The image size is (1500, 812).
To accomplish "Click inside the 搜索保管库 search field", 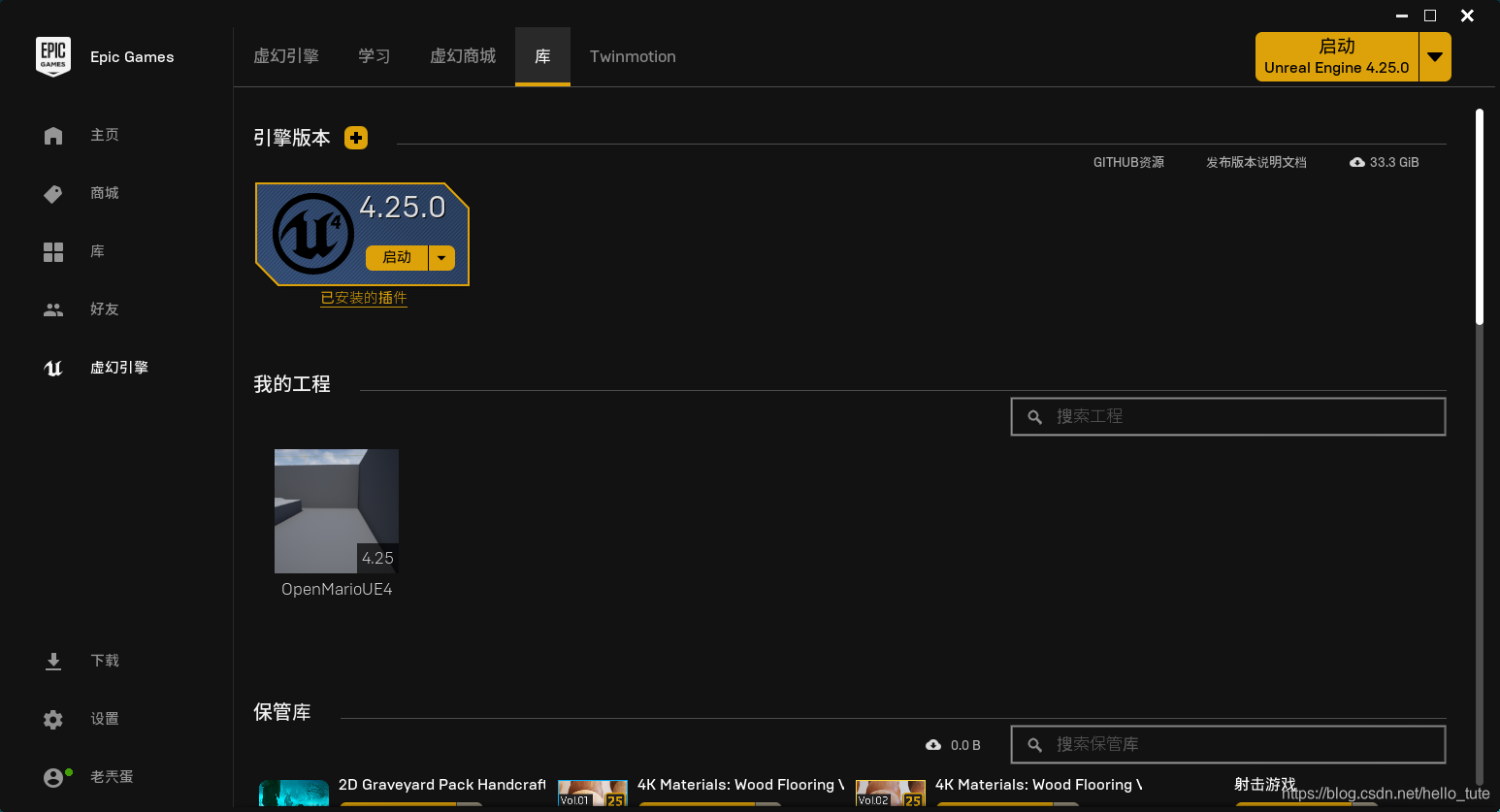I will [1228, 744].
